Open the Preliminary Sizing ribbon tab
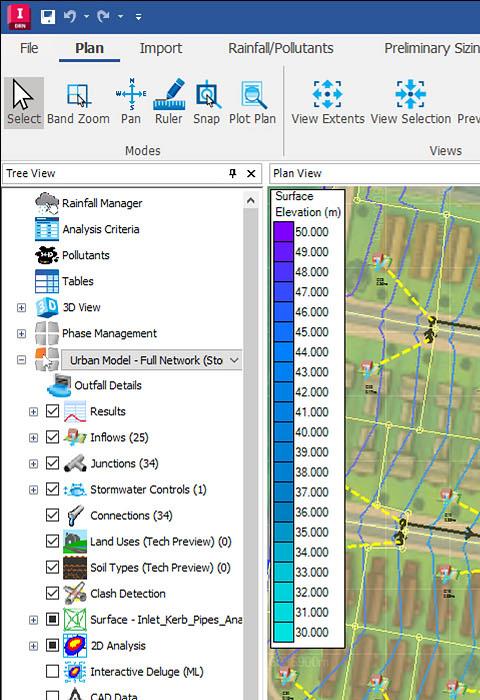Viewport: 480px width, 700px height. (x=431, y=48)
